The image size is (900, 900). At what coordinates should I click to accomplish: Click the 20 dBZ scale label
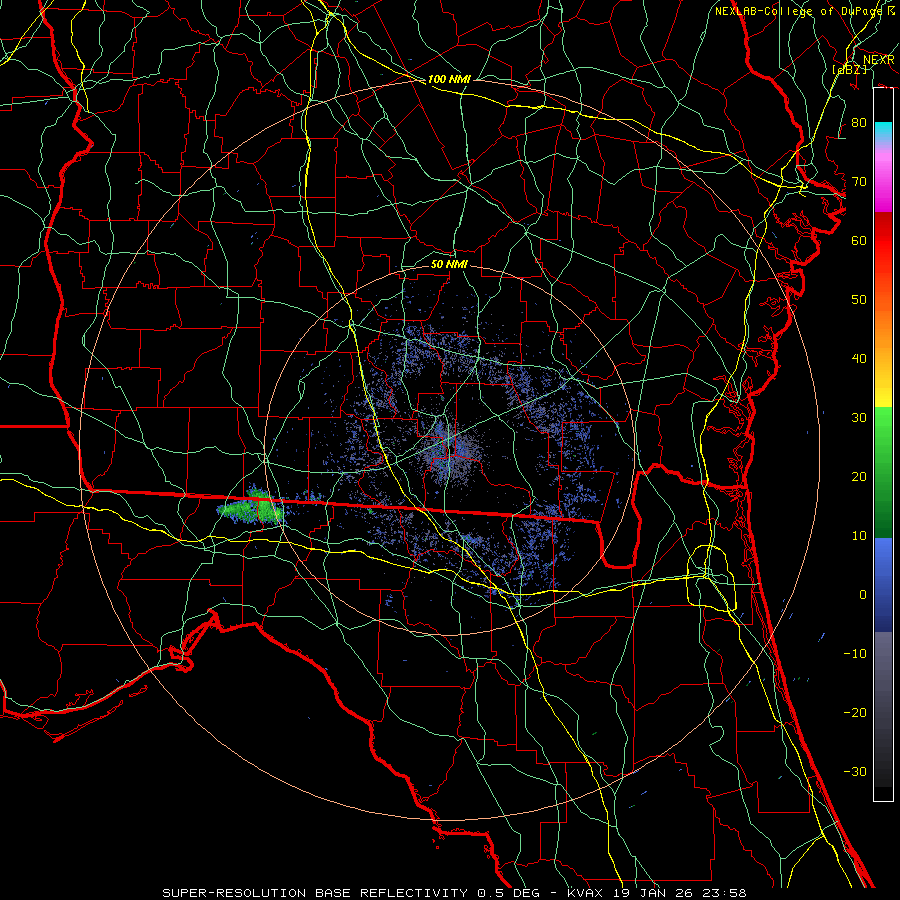pos(859,476)
